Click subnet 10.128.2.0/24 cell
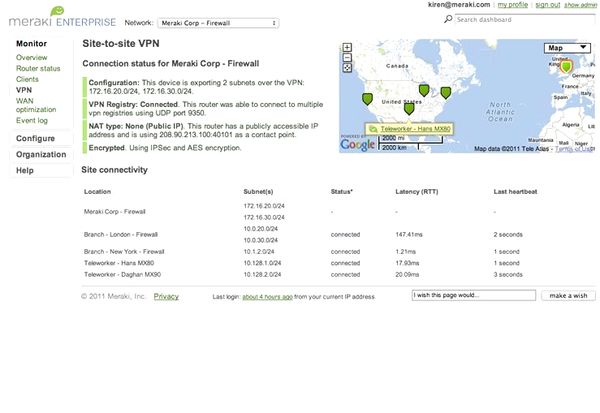The width and height of the screenshot is (600, 413). 262,274
